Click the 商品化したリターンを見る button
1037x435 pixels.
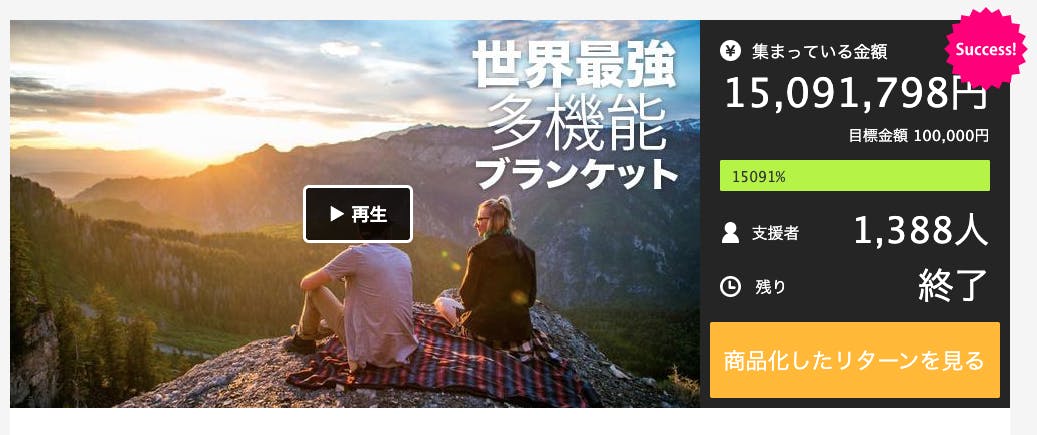coord(854,360)
